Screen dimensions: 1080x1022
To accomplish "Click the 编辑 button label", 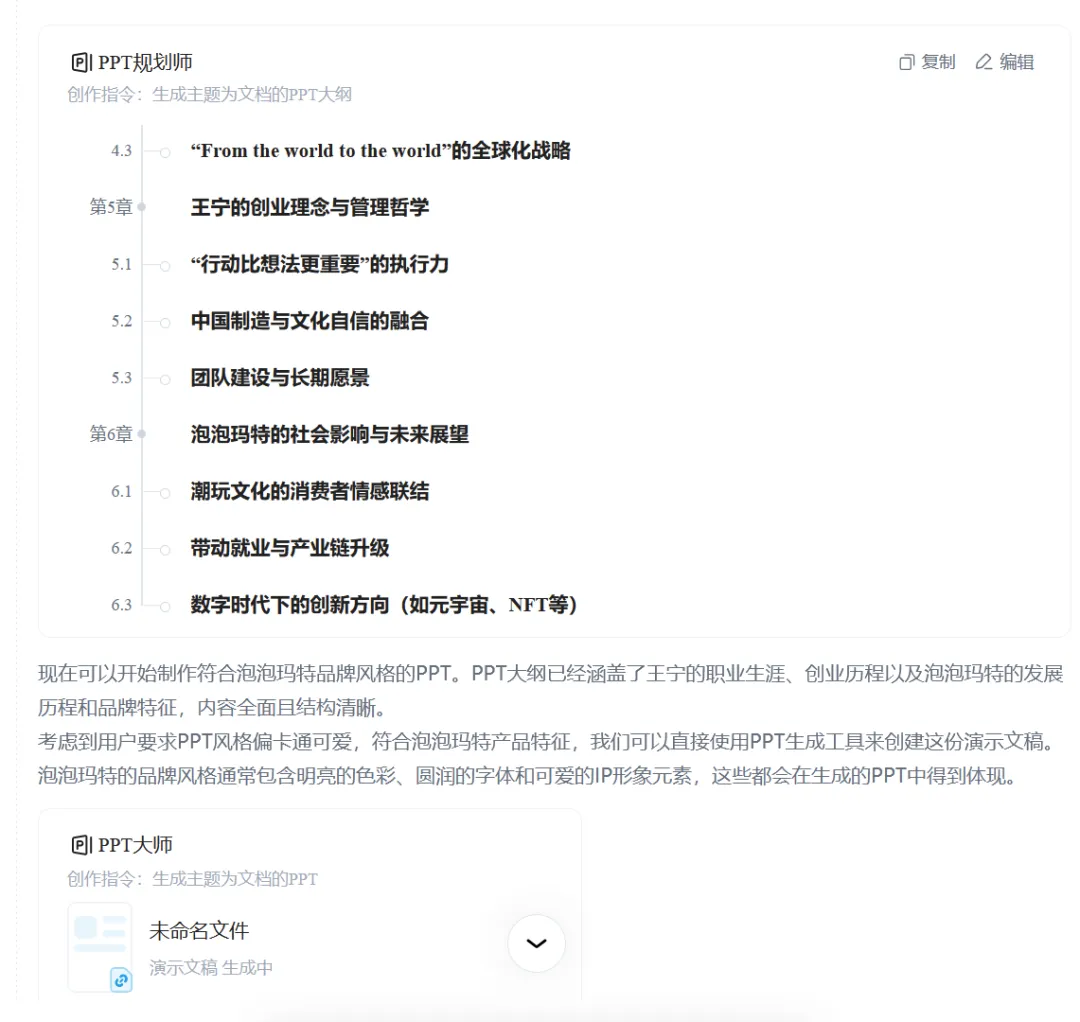I will pos(1017,62).
